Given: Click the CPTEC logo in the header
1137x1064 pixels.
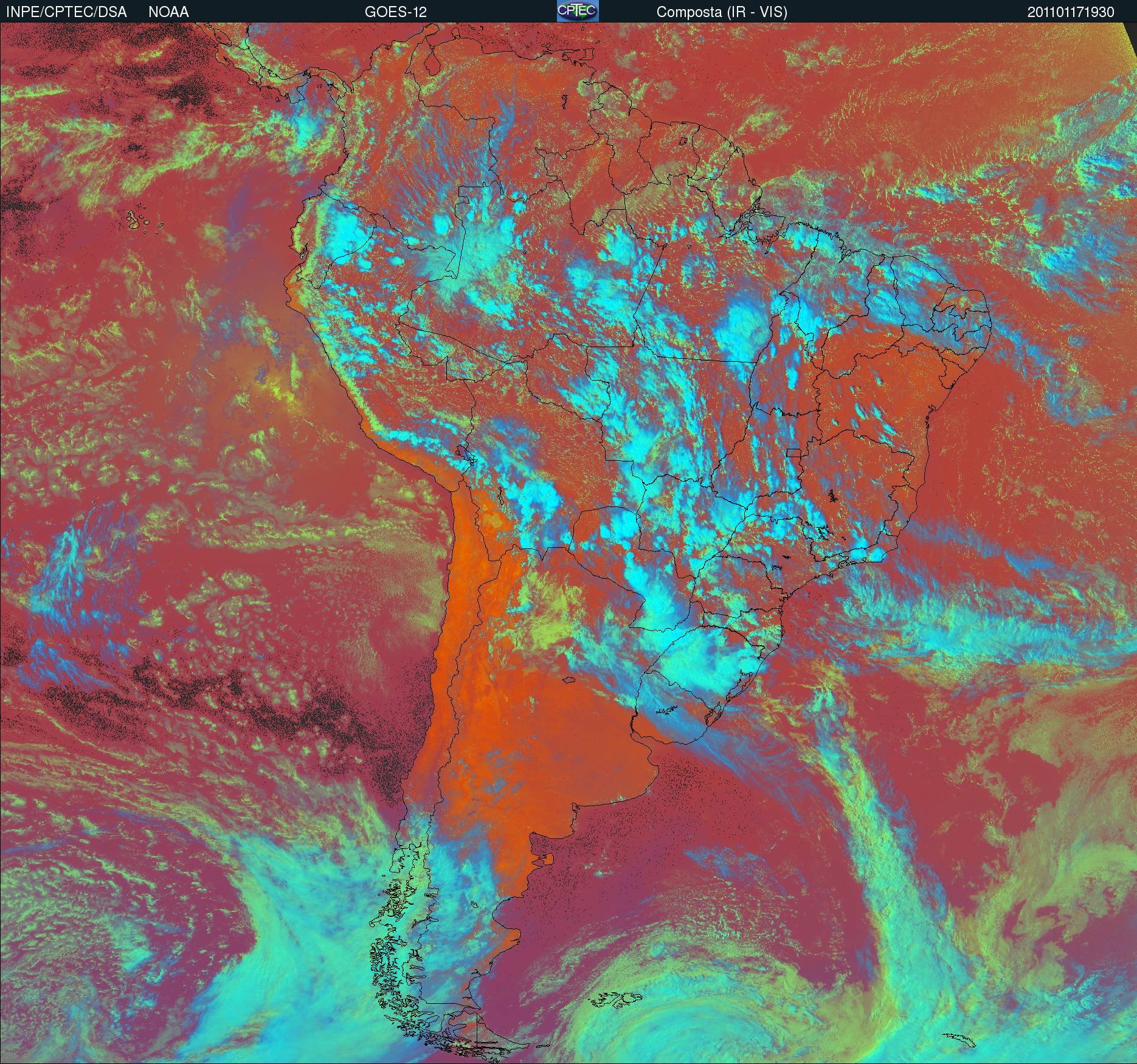Looking at the screenshot, I should (x=578, y=11).
